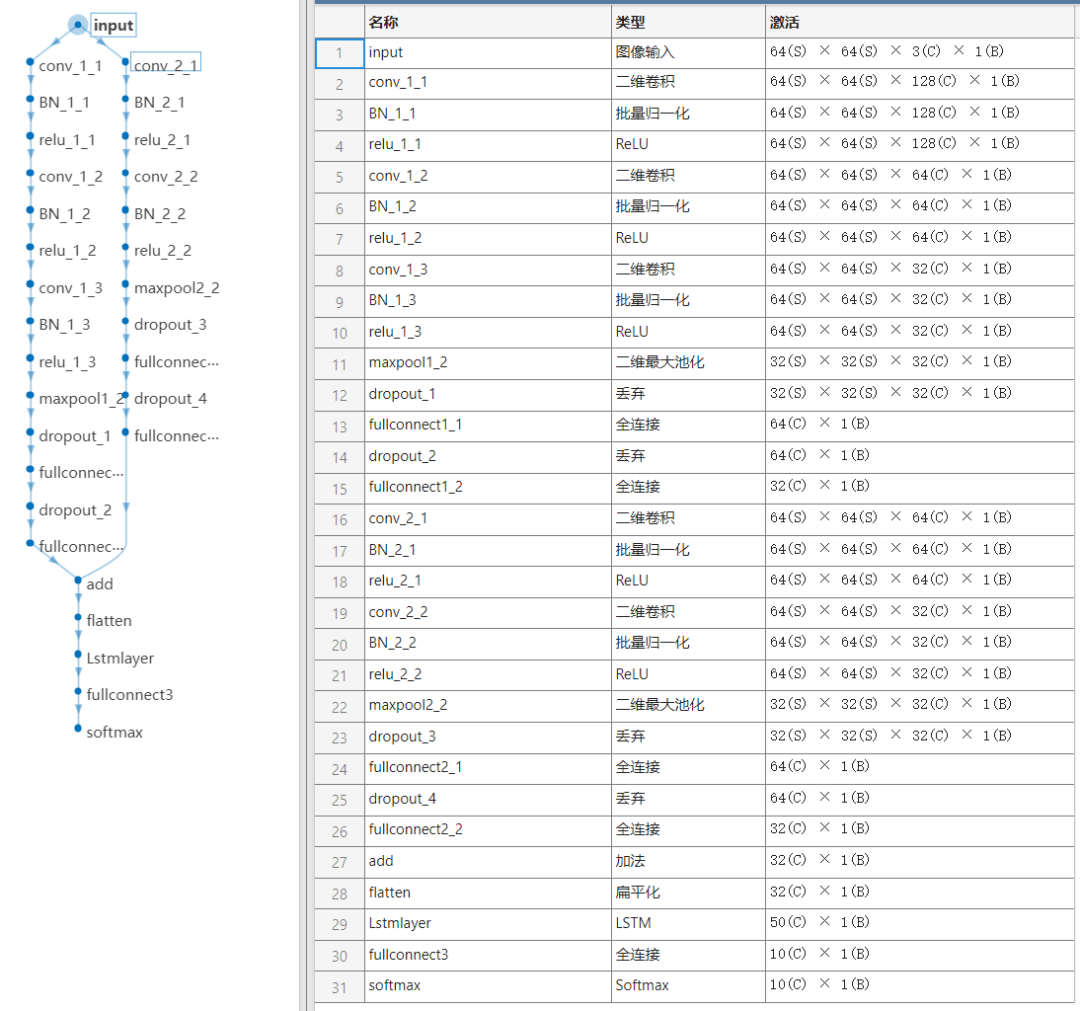The image size is (1080, 1011).
Task: Select the flatten node in the graph
Action: coord(109,621)
